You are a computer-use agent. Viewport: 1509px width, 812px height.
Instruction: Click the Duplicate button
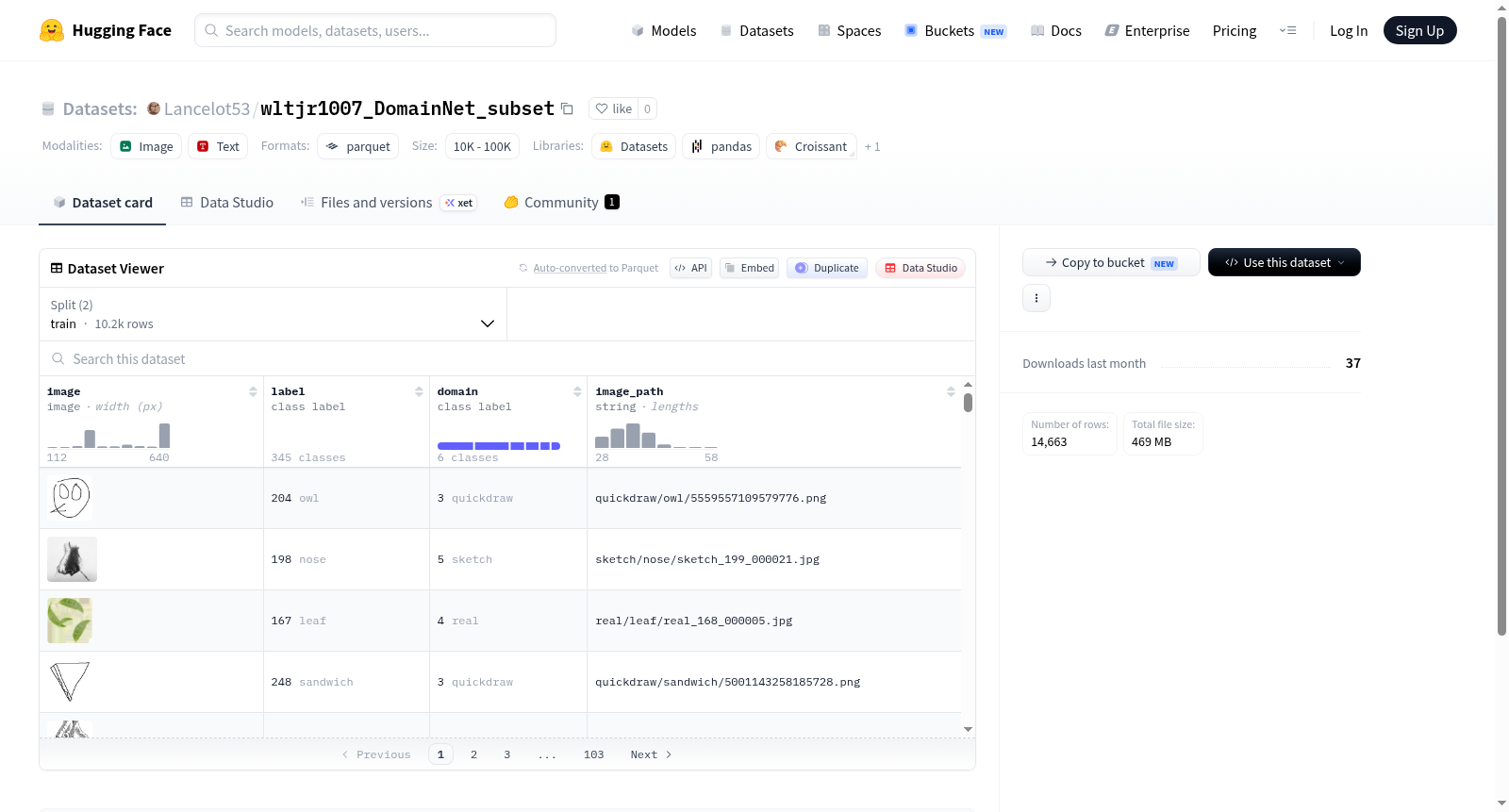coord(827,268)
